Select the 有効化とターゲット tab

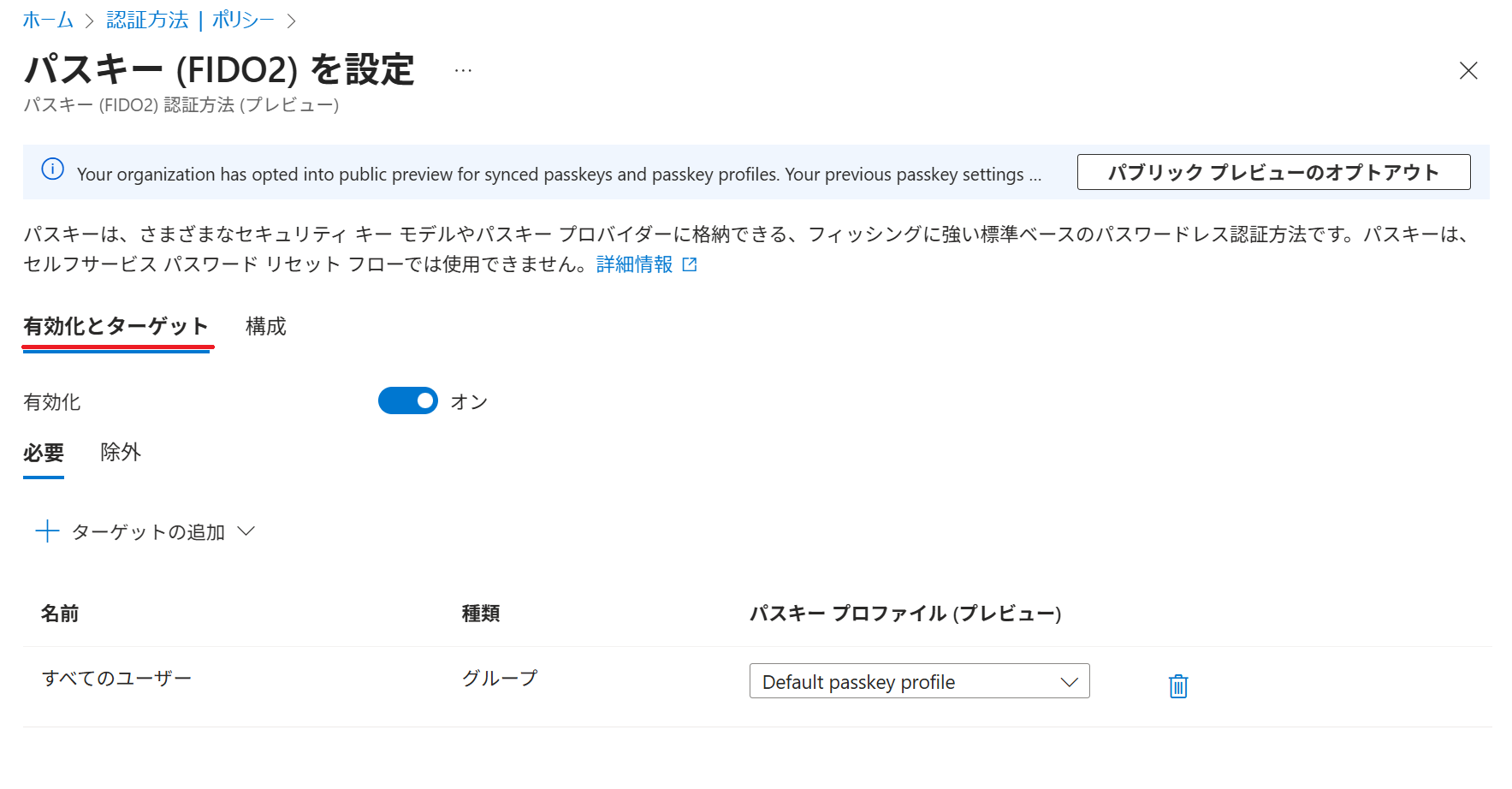116,326
